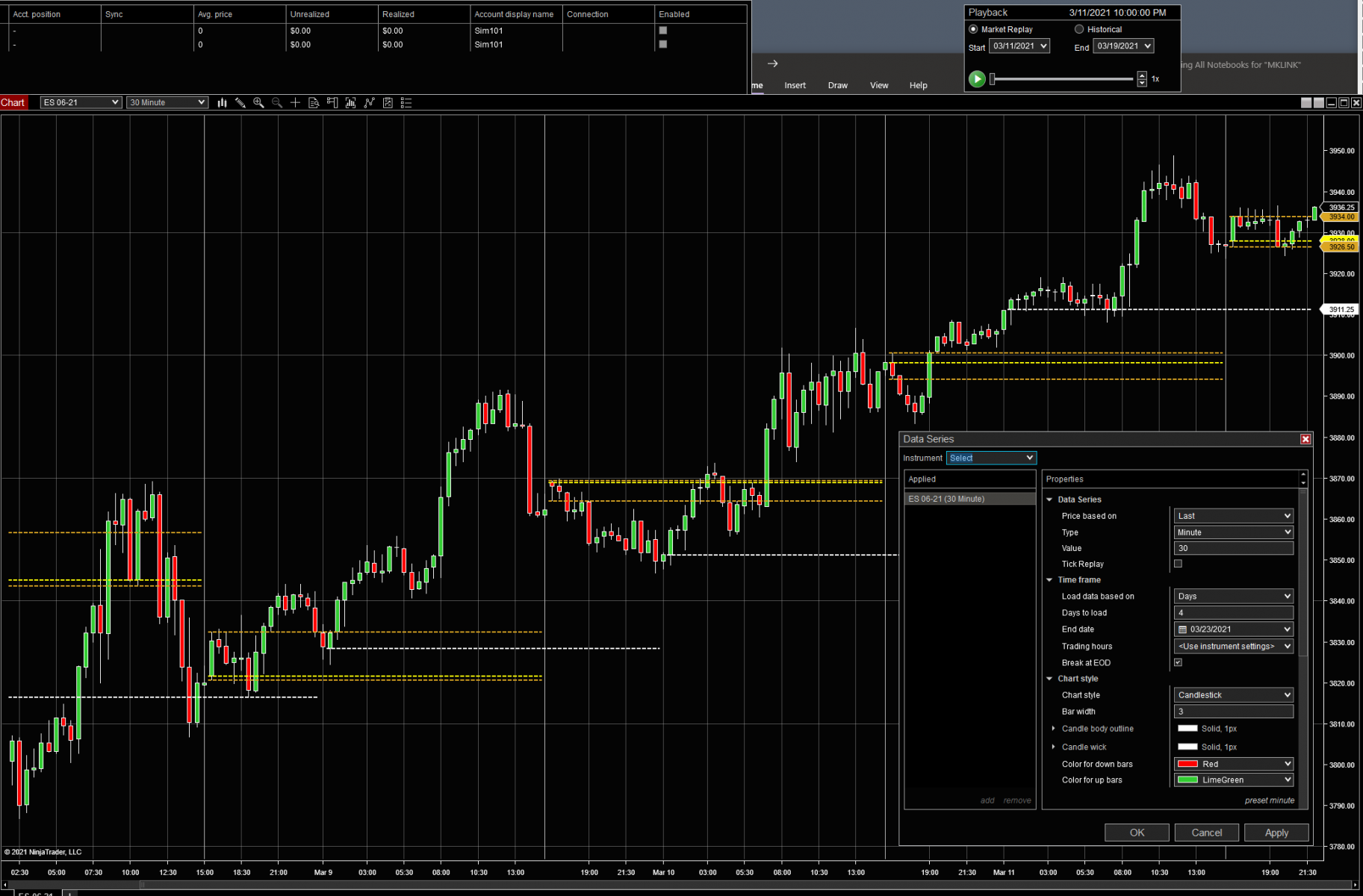Close the Data Series dialog
Screen dimensions: 1363x896
[x=1305, y=439]
